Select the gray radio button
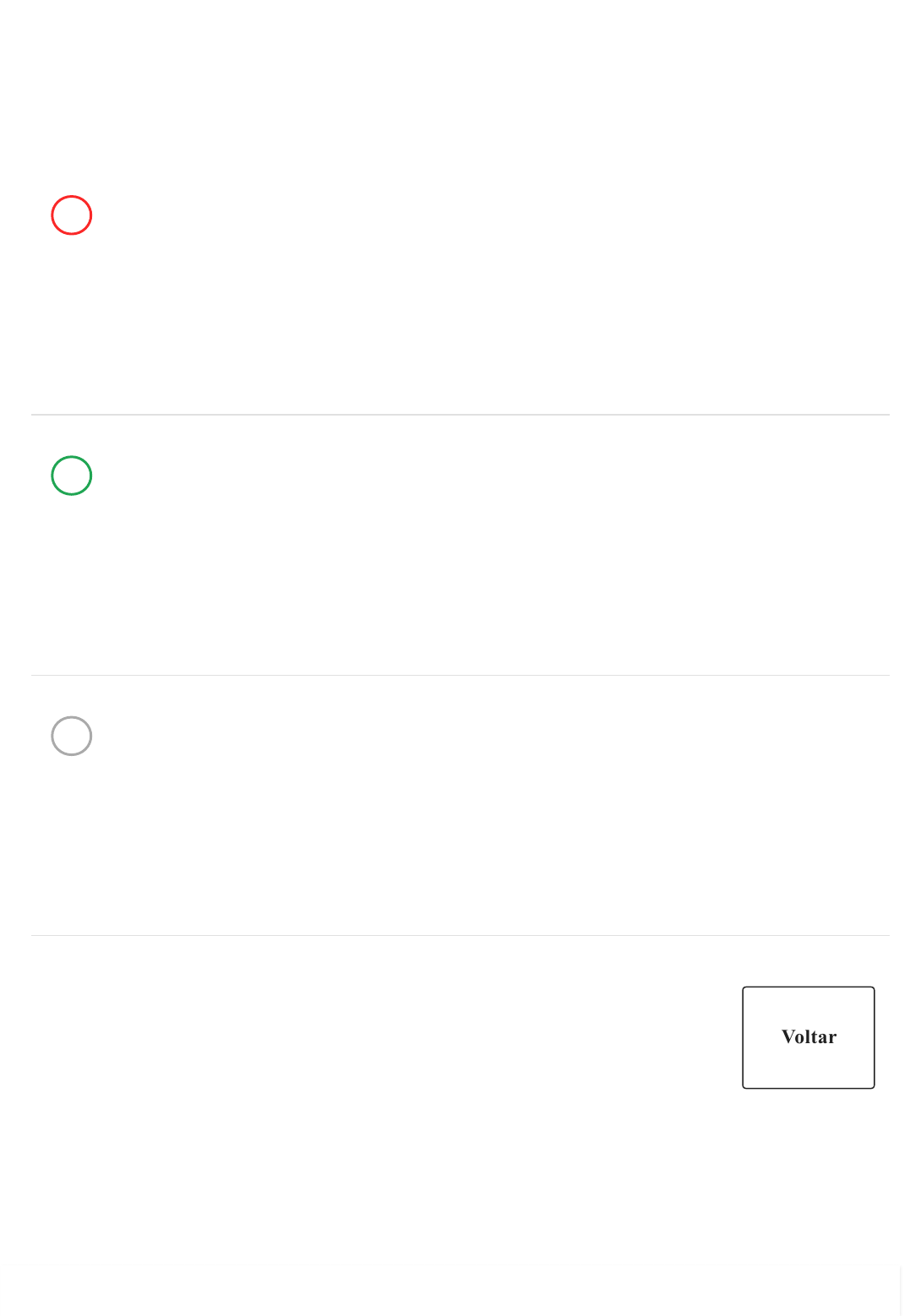Viewport: 910px width, 1316px height. [x=72, y=736]
